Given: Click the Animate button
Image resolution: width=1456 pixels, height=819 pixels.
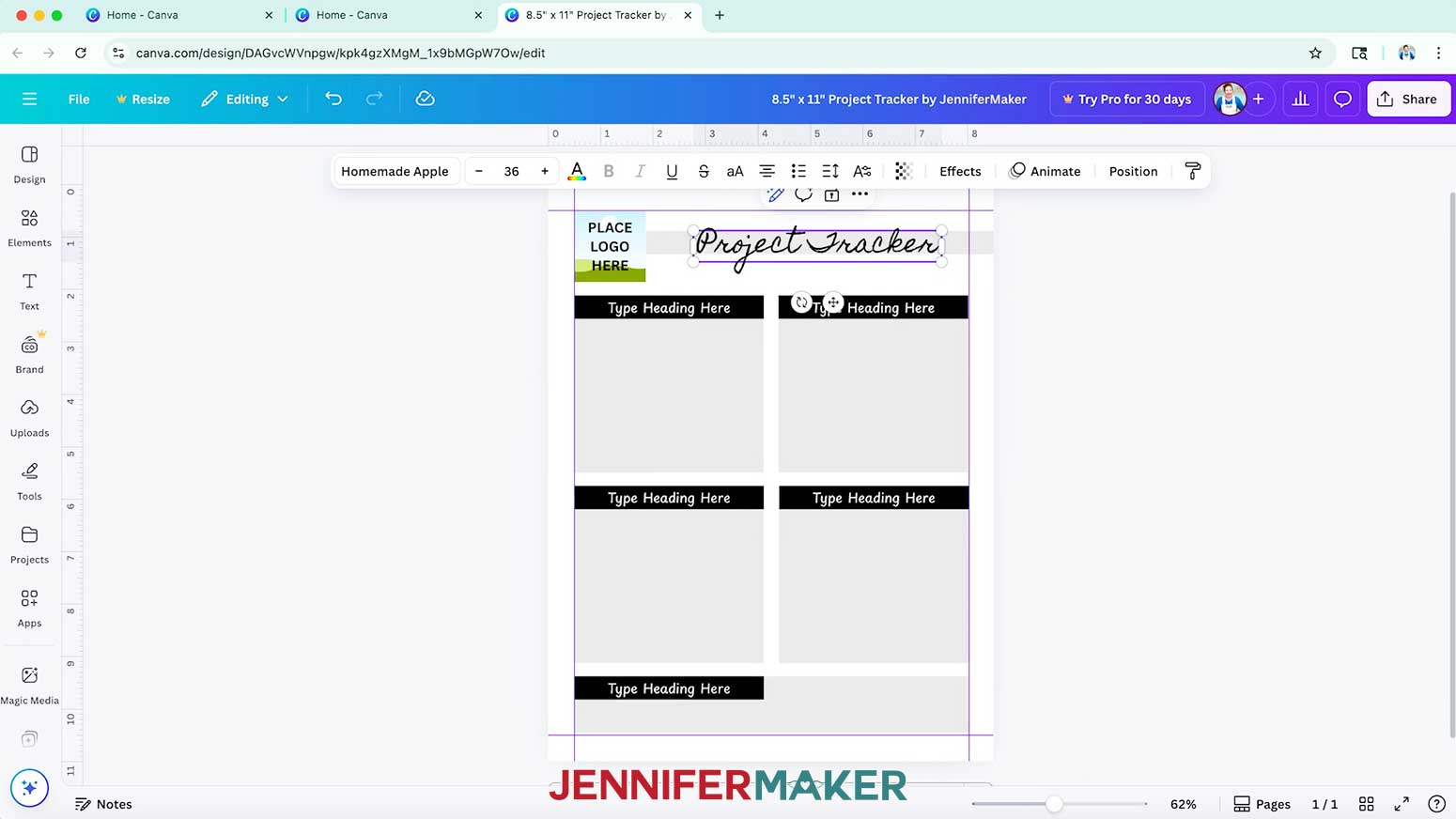Looking at the screenshot, I should tap(1045, 171).
